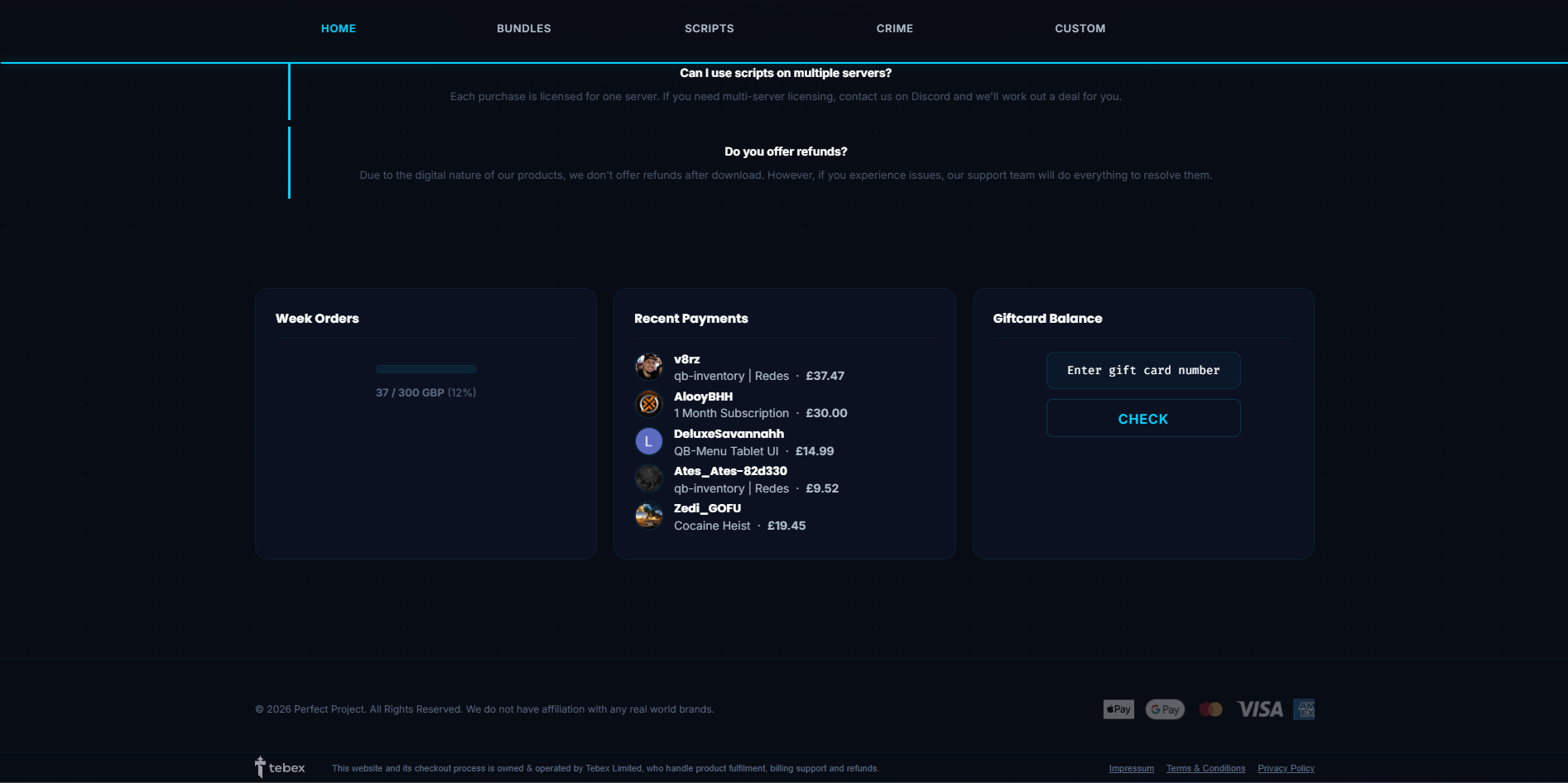Screen dimensions: 1568x783
Task: Click DeluxeSavannahh's letter L avatar
Action: (x=649, y=442)
